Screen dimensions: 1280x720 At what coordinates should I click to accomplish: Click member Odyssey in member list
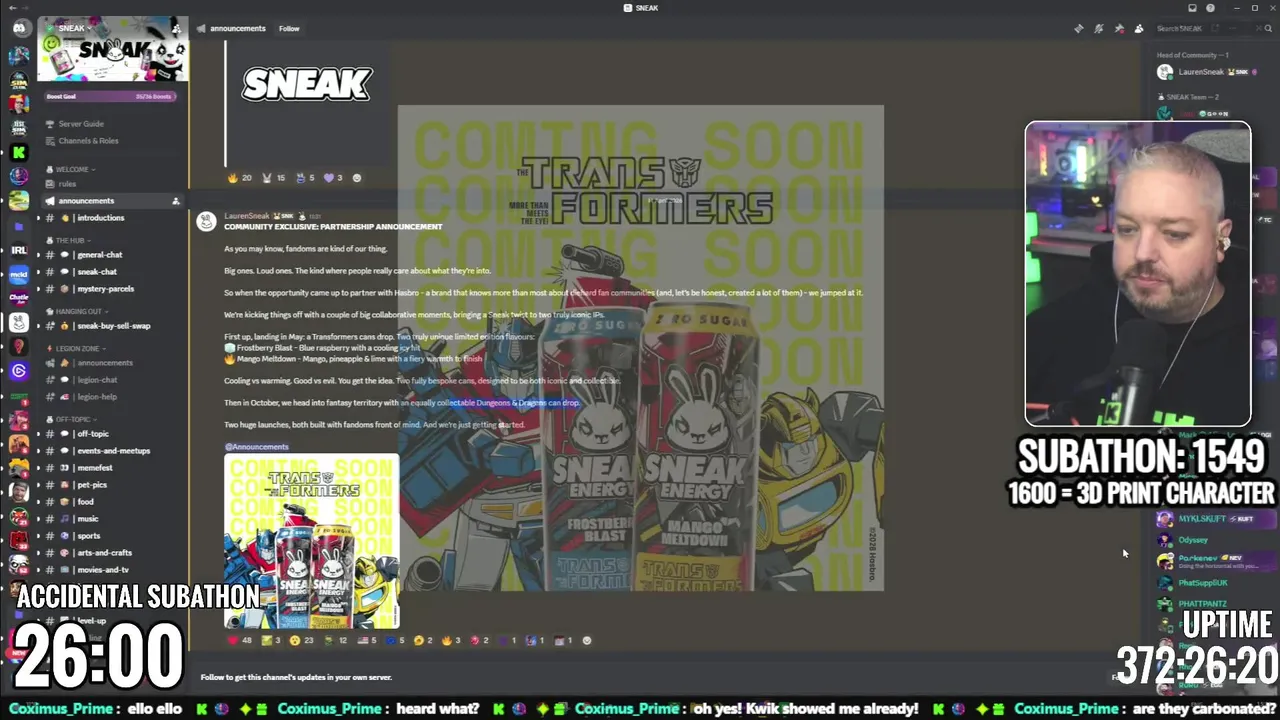point(1193,540)
